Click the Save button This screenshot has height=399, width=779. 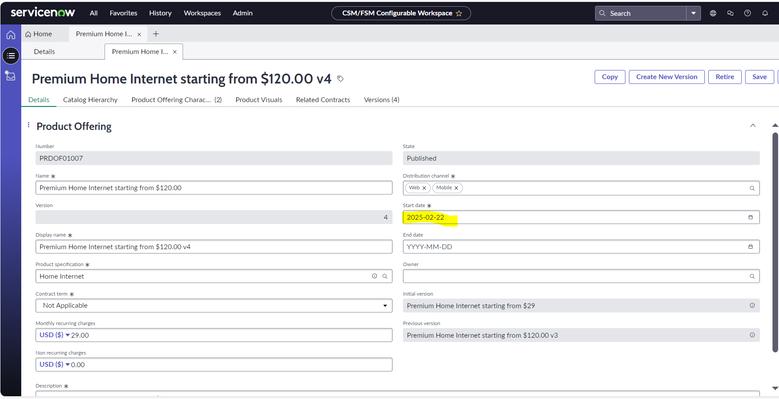click(759, 77)
